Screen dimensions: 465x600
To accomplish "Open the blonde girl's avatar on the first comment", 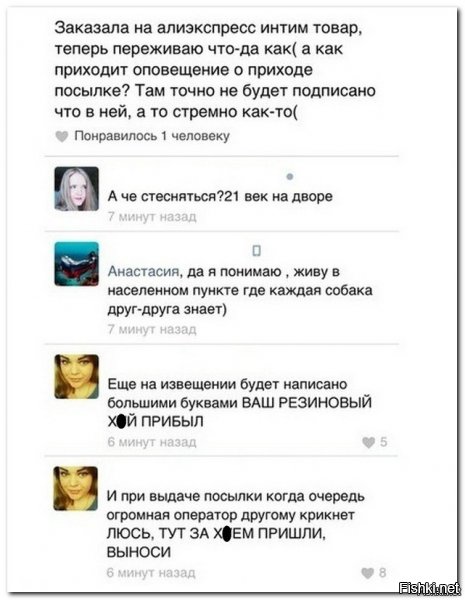I will tap(77, 189).
